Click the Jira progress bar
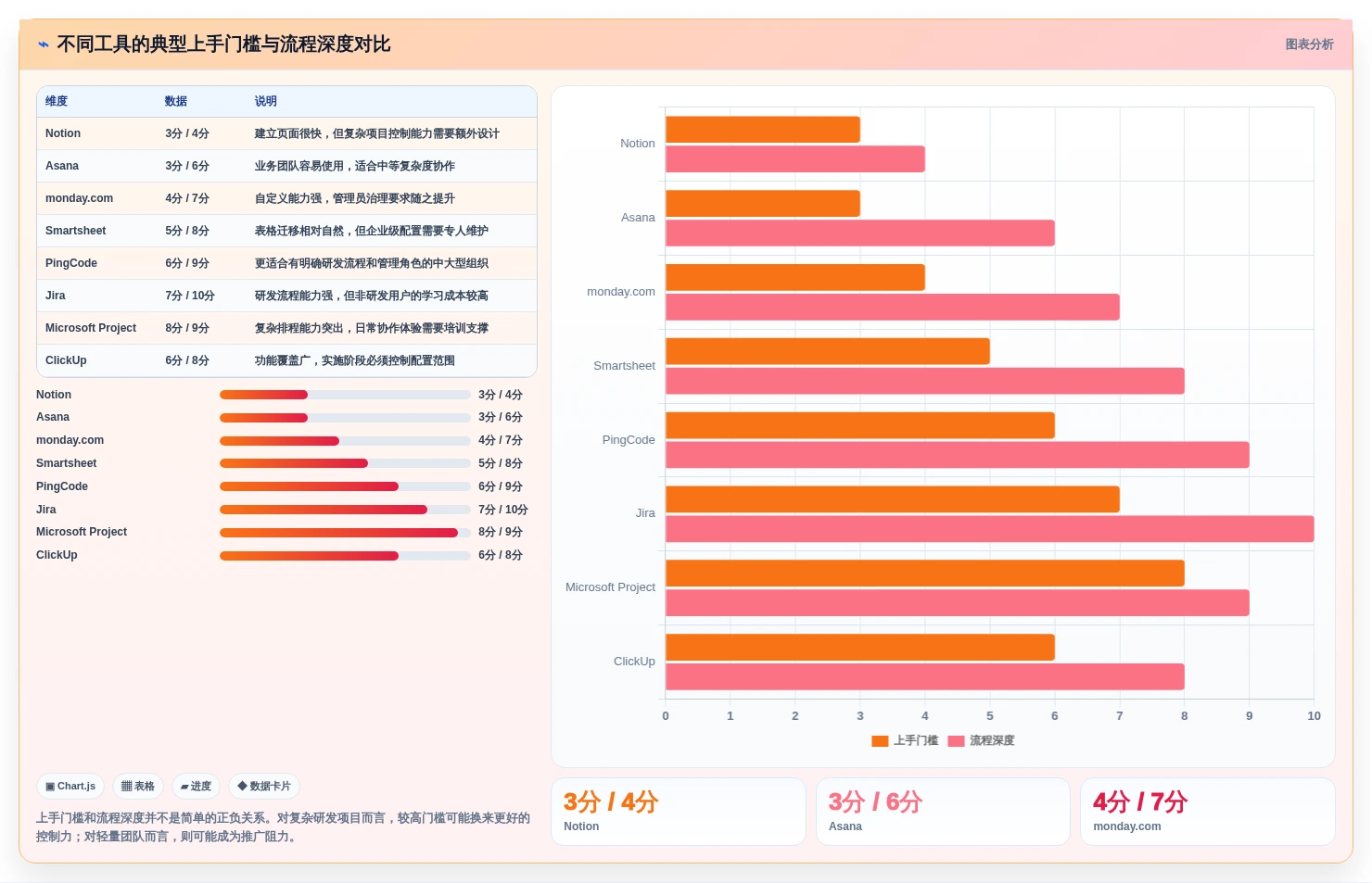The image size is (1372, 883). point(345,510)
